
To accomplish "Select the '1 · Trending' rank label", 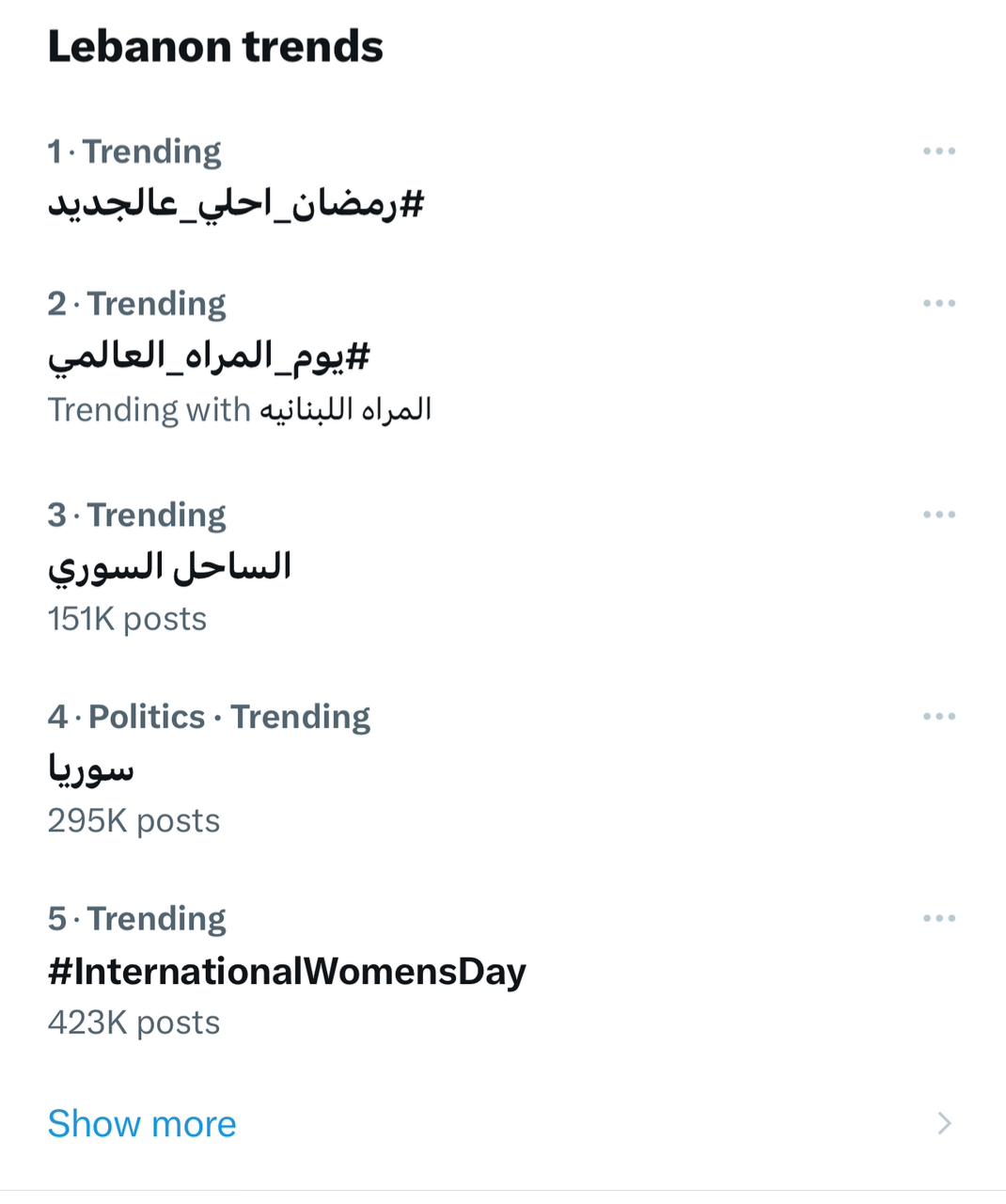I will tap(134, 151).
